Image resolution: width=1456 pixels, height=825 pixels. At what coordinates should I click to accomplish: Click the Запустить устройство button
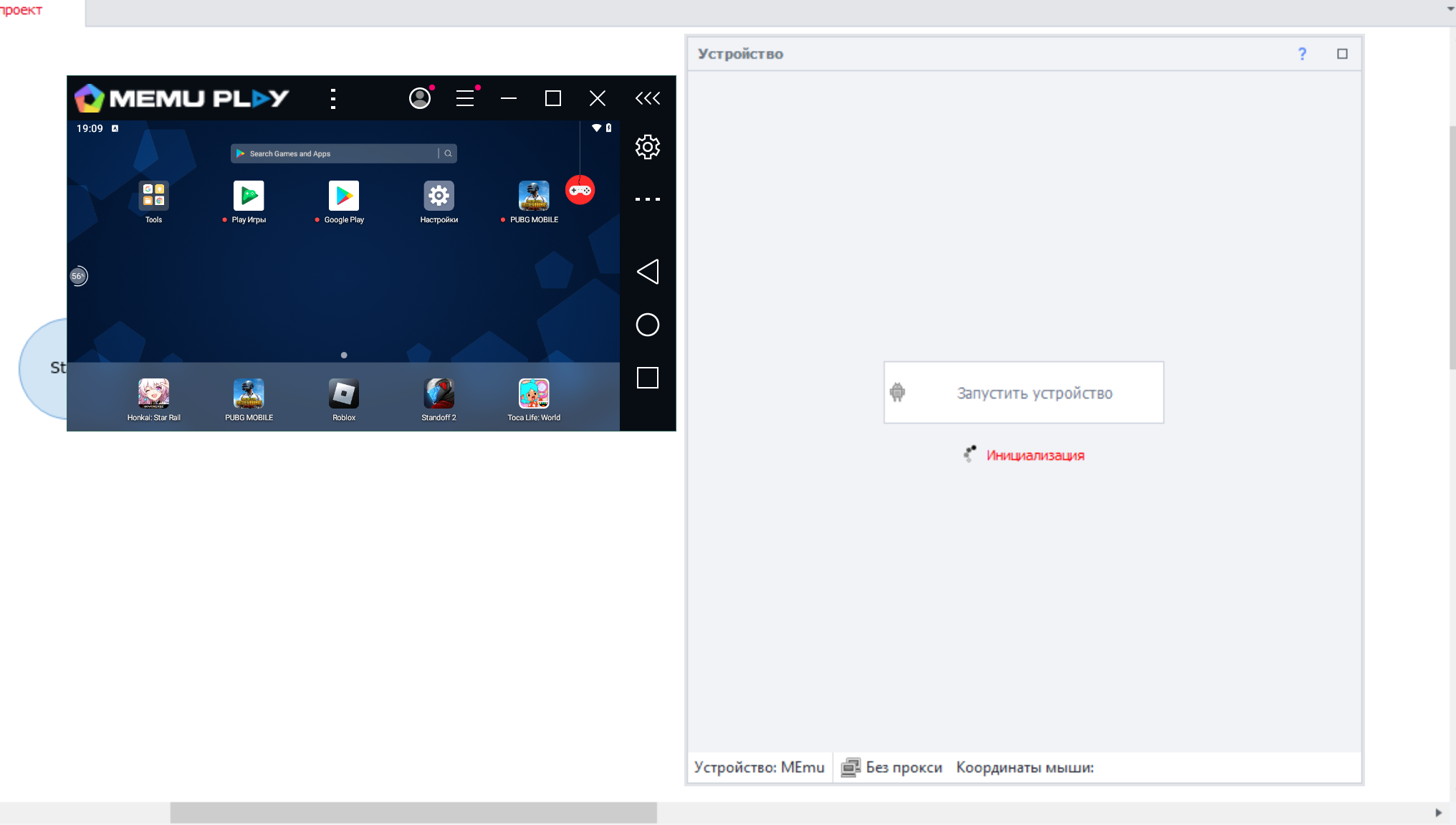click(1023, 393)
